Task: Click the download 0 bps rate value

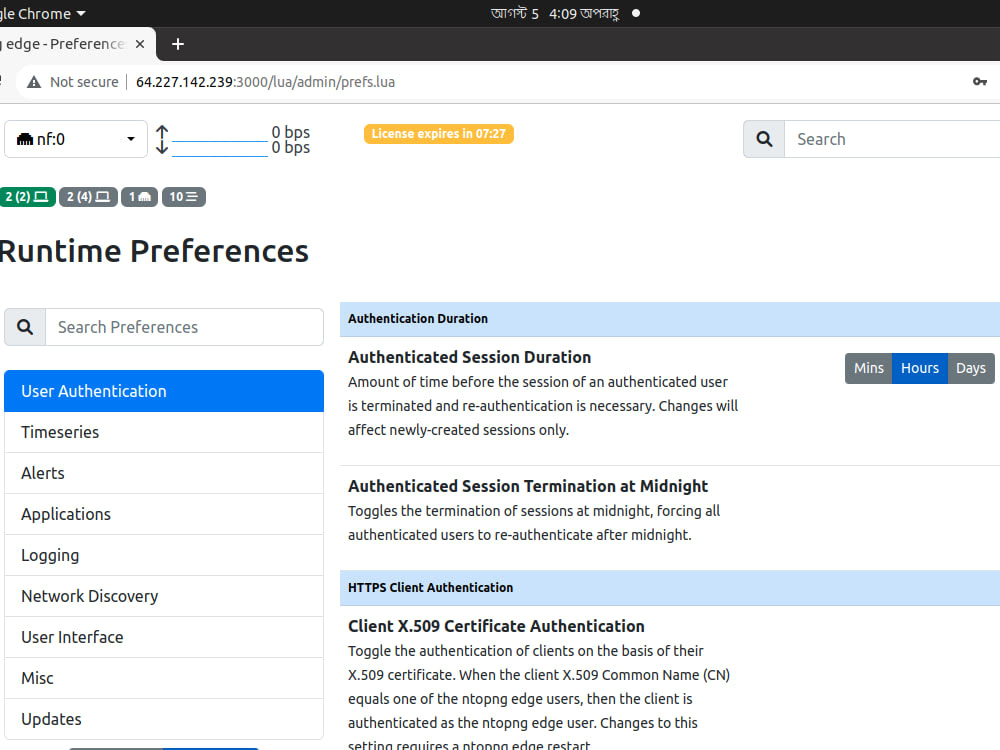Action: click(x=290, y=147)
